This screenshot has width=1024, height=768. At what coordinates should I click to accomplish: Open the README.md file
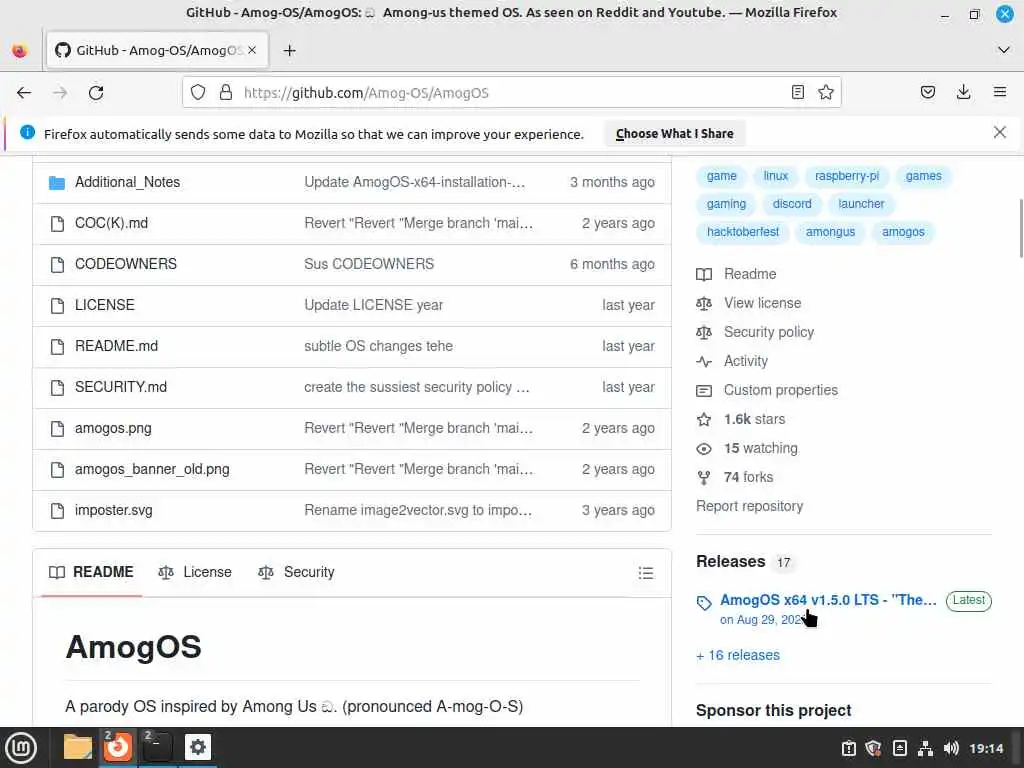[x=116, y=346]
